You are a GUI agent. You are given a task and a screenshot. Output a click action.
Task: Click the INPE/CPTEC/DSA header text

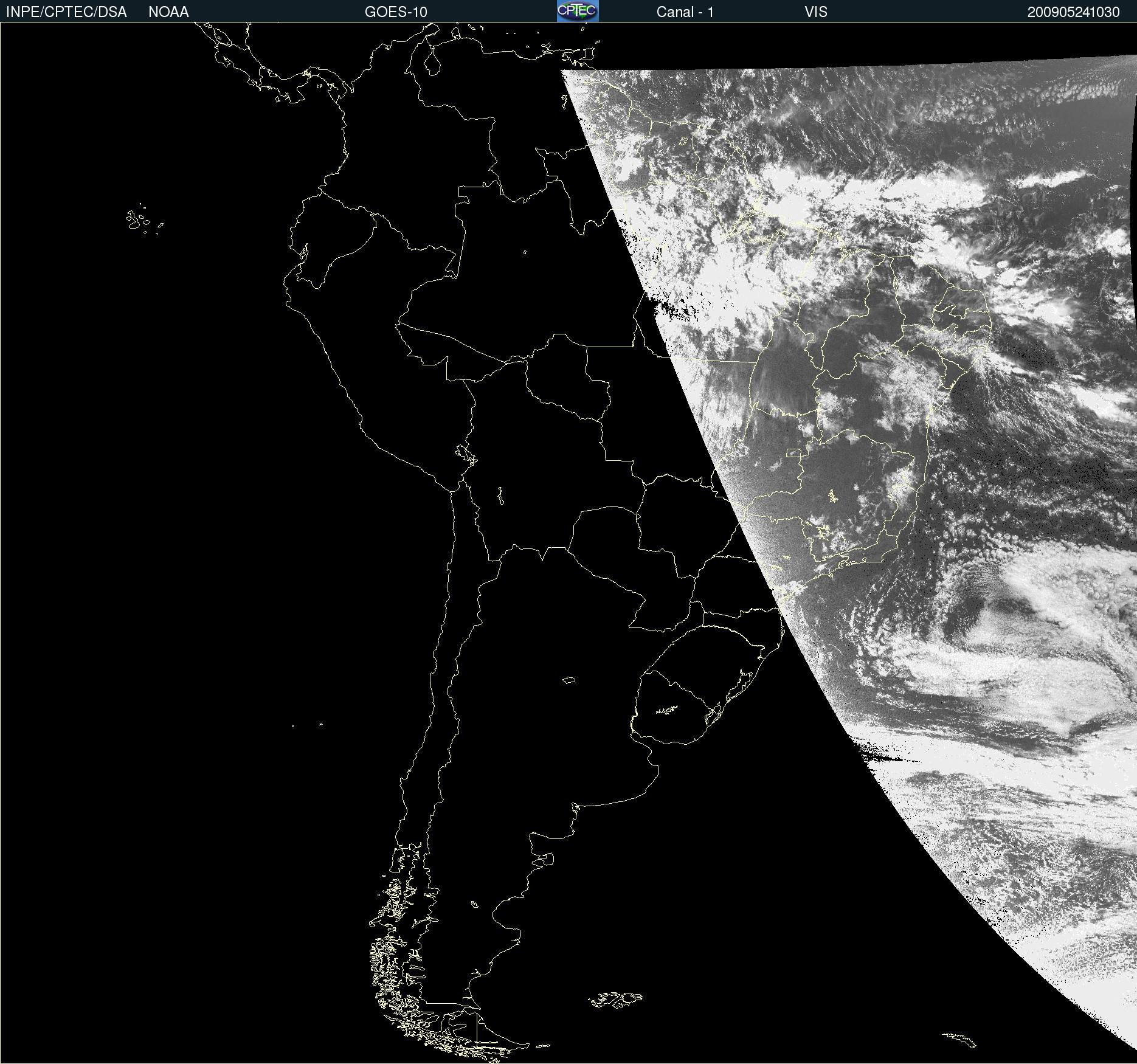point(66,12)
